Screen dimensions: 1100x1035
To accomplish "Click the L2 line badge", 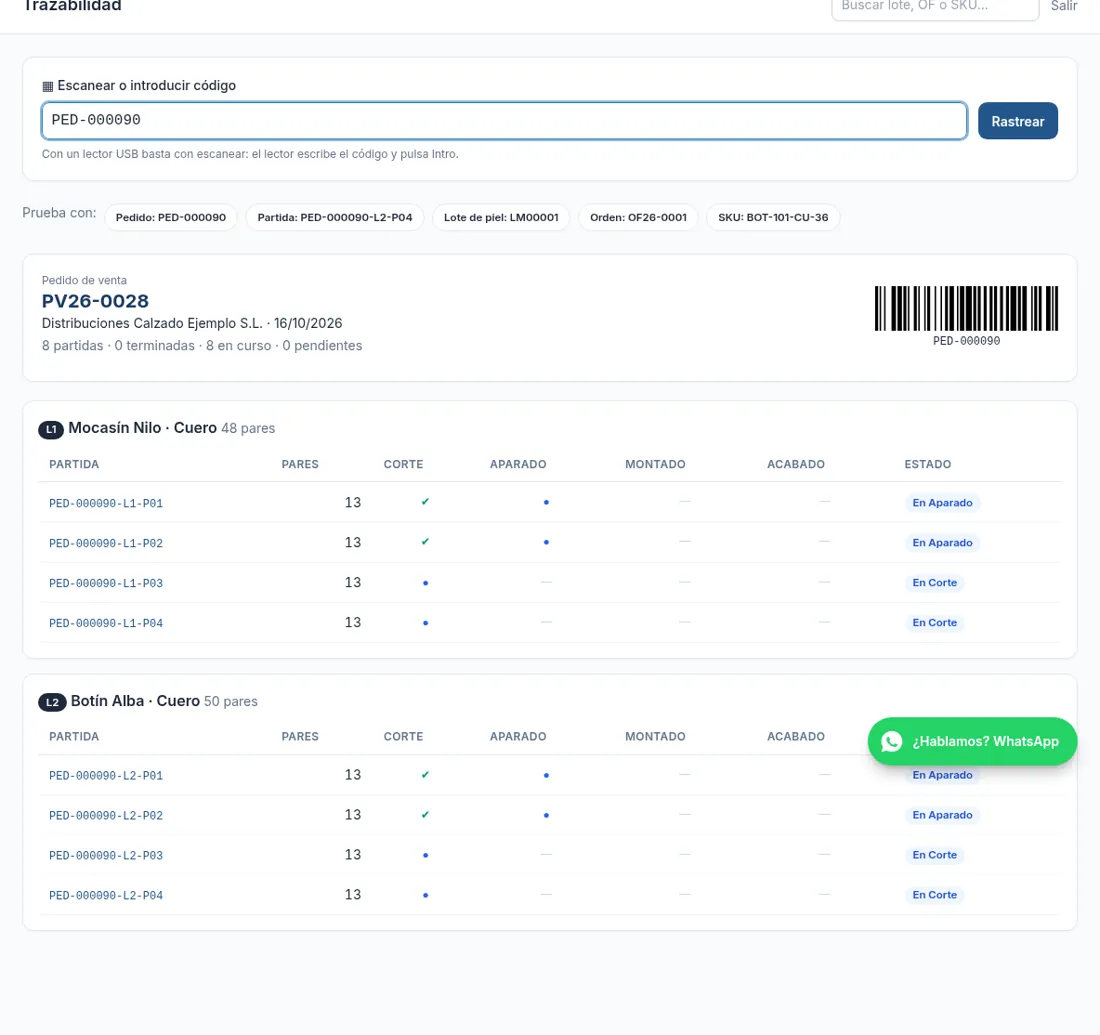I will click(52, 702).
